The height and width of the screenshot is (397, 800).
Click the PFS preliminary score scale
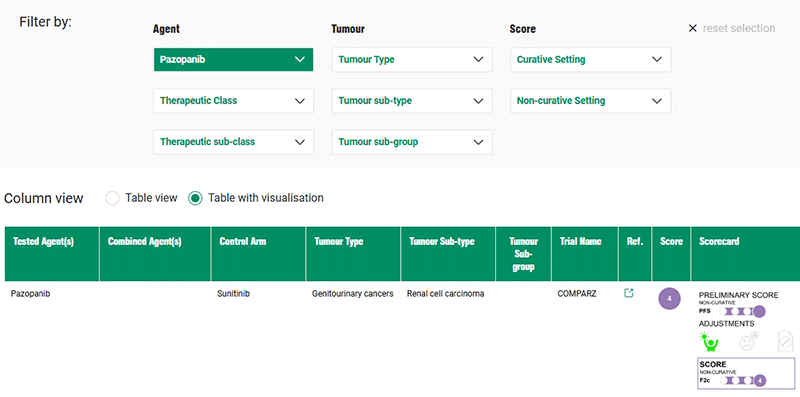(x=742, y=311)
